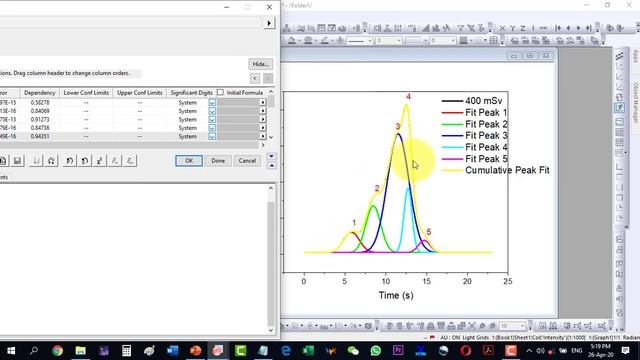Click the Lower Conf Limits column header
This screenshot has width=640, height=360.
[x=86, y=93]
